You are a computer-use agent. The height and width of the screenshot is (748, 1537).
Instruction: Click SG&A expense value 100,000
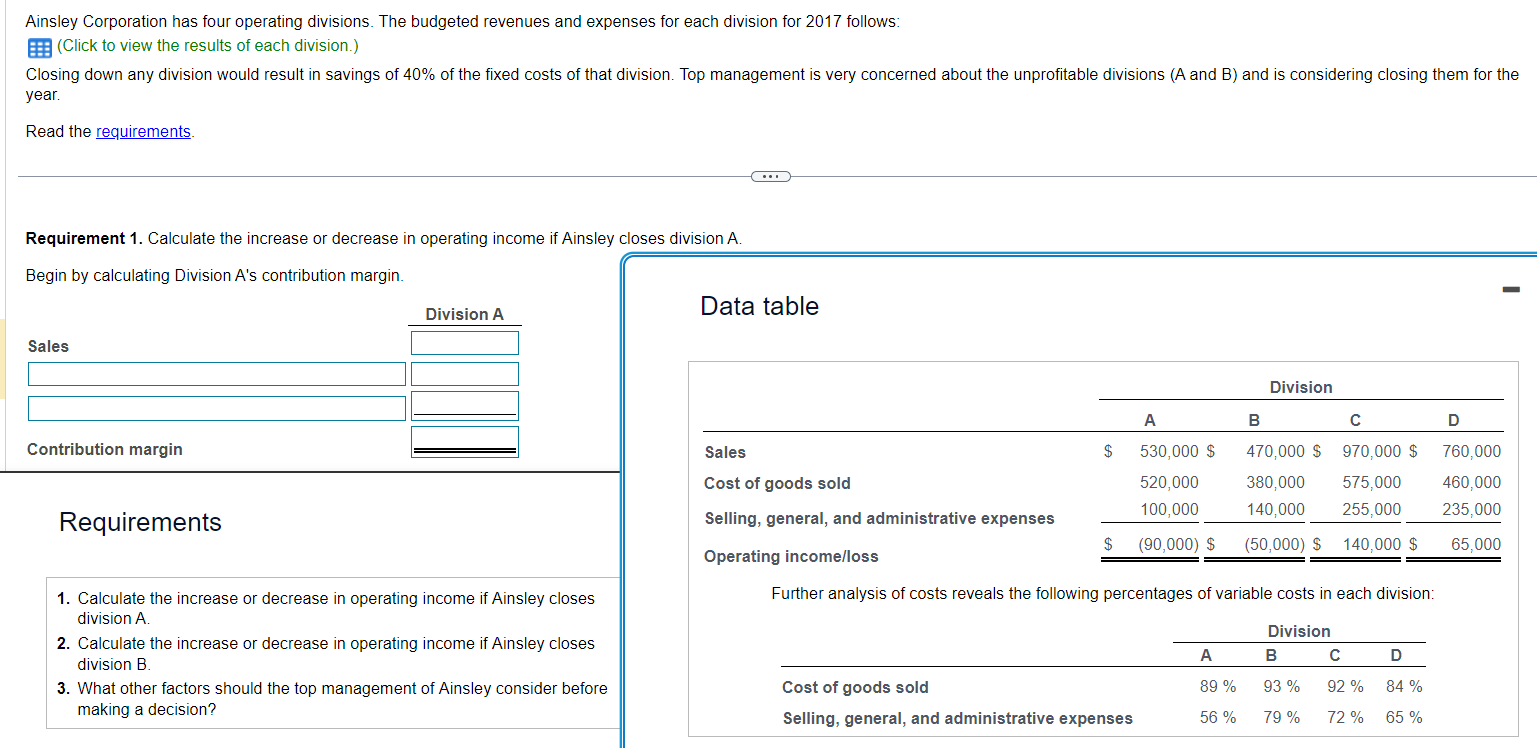click(x=1169, y=510)
